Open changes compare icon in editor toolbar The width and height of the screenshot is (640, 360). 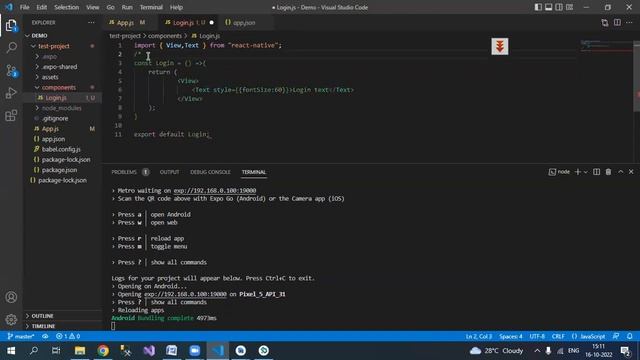click(604, 22)
